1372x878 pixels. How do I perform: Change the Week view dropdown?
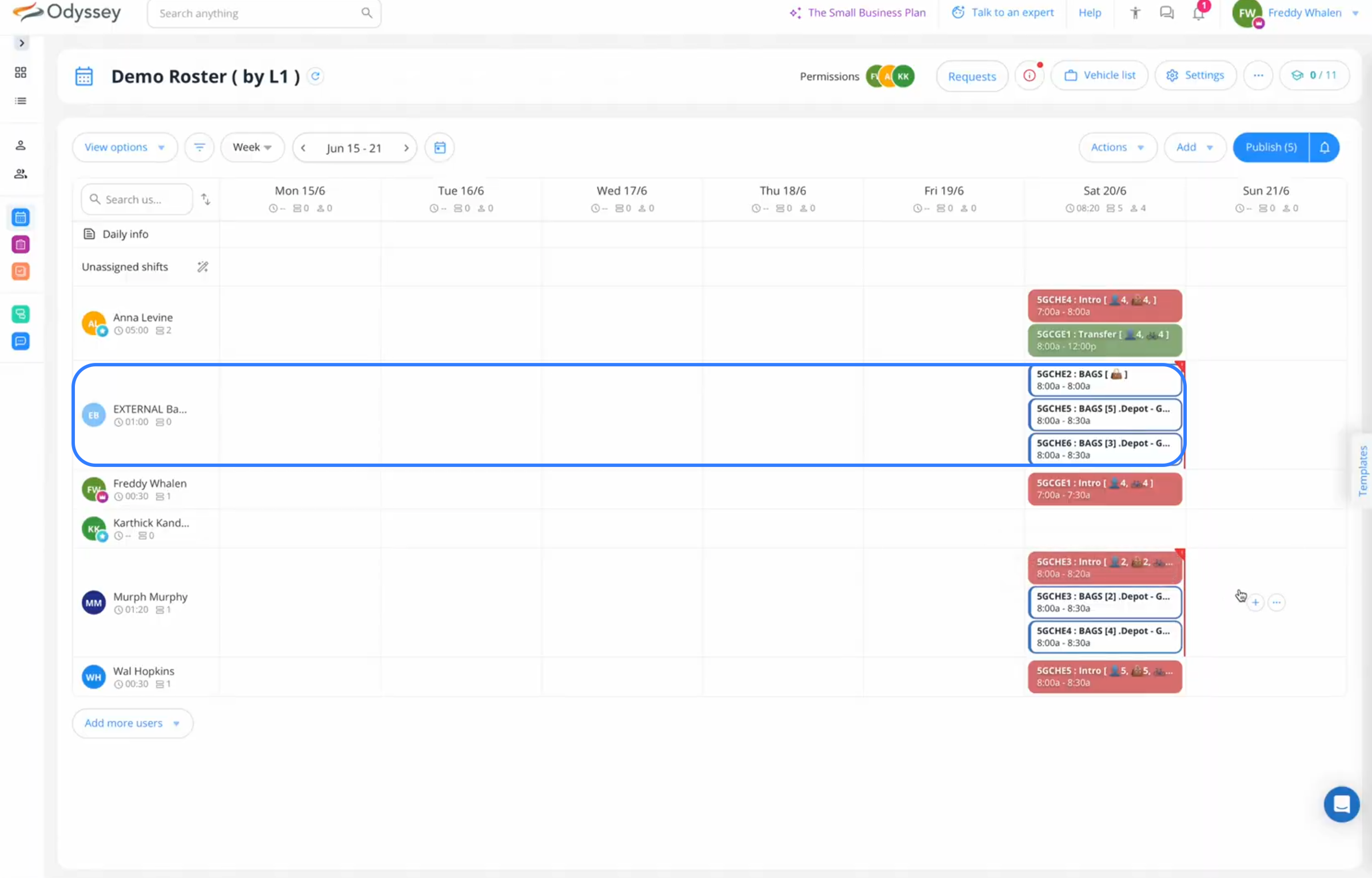(x=252, y=147)
